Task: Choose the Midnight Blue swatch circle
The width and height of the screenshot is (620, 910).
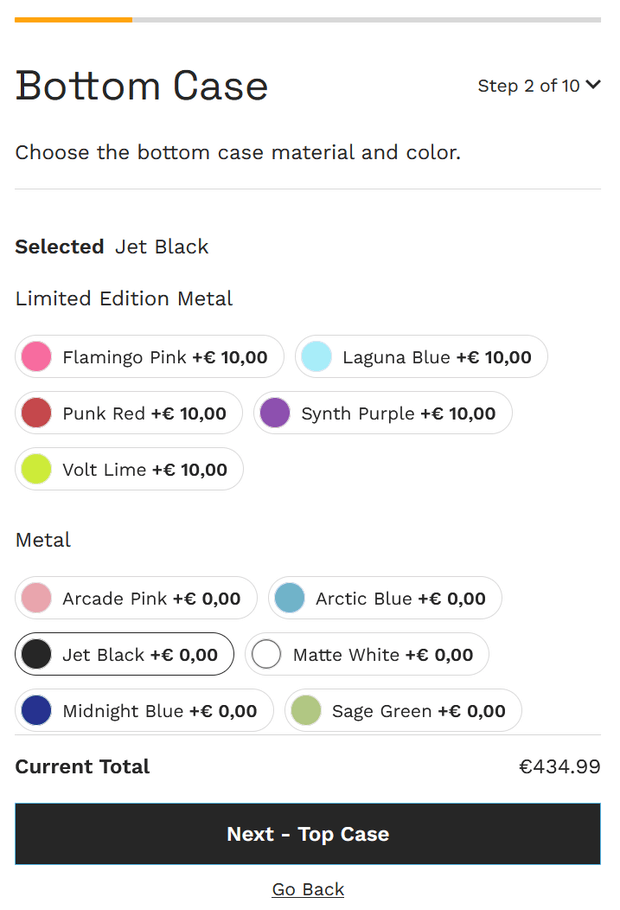Action: (37, 711)
